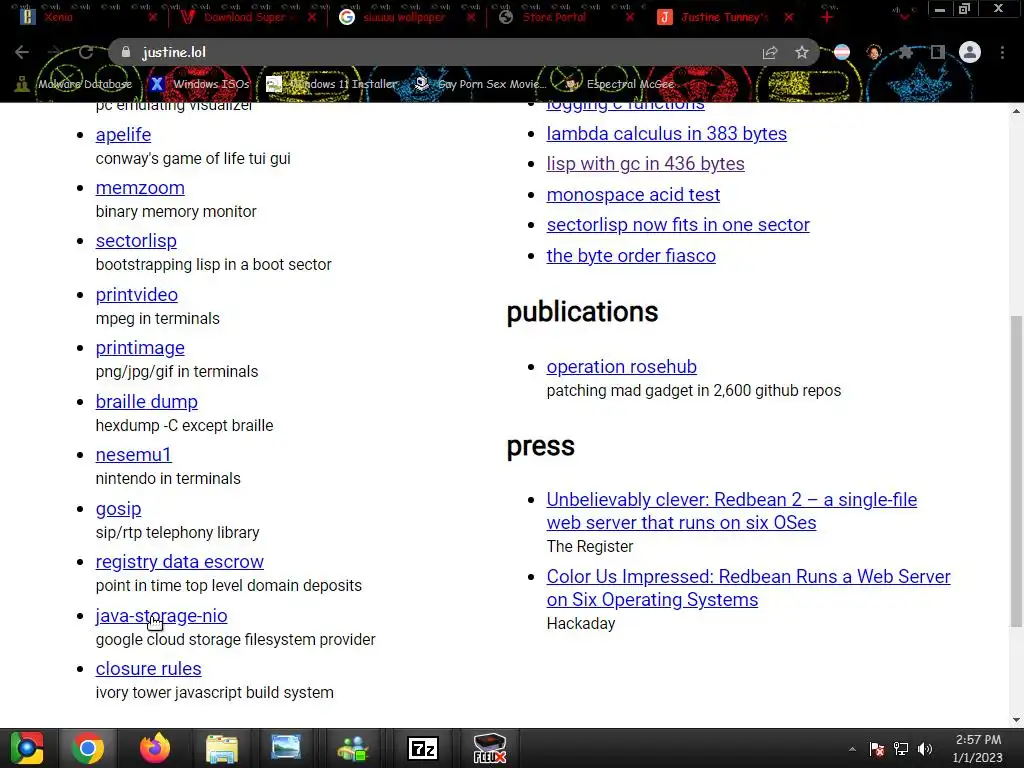This screenshot has height=768, width=1024.
Task: Open the registry data escrow link
Action: pyautogui.click(x=180, y=562)
